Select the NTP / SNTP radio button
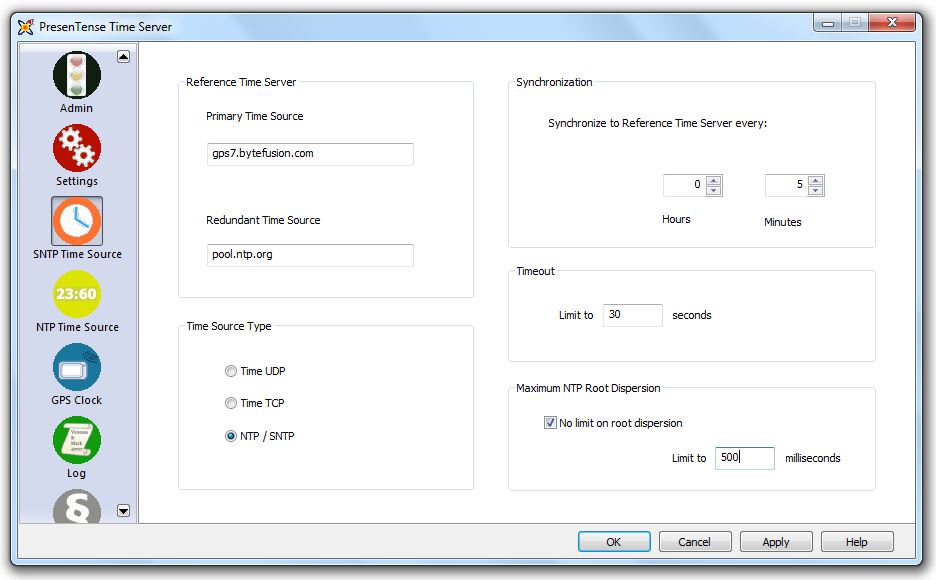 [231, 436]
